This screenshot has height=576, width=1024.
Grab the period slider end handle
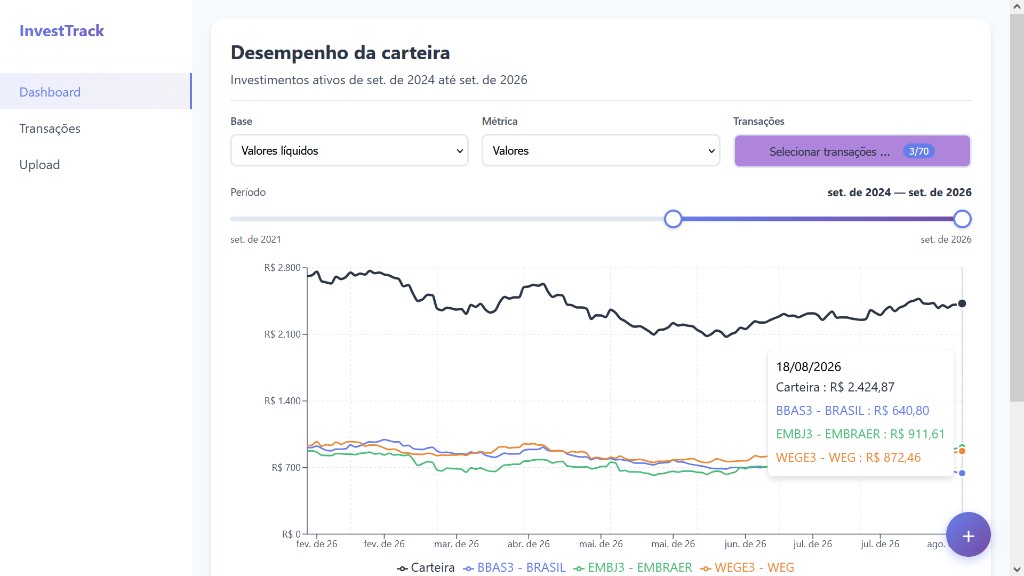click(x=962, y=219)
